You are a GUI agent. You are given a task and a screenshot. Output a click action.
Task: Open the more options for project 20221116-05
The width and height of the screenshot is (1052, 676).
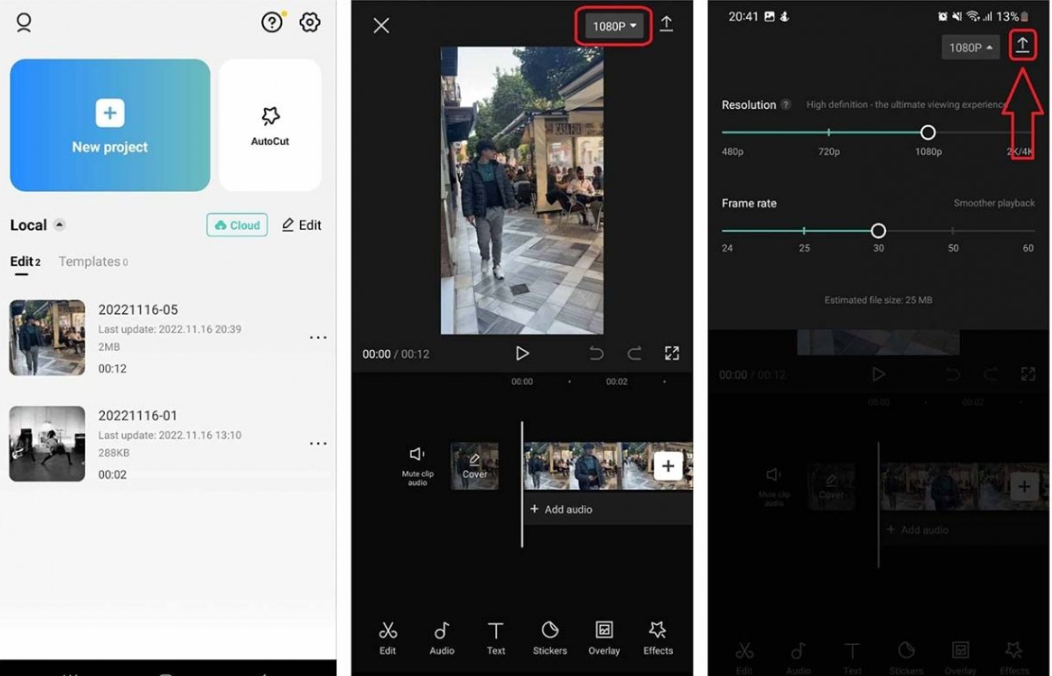(x=318, y=337)
